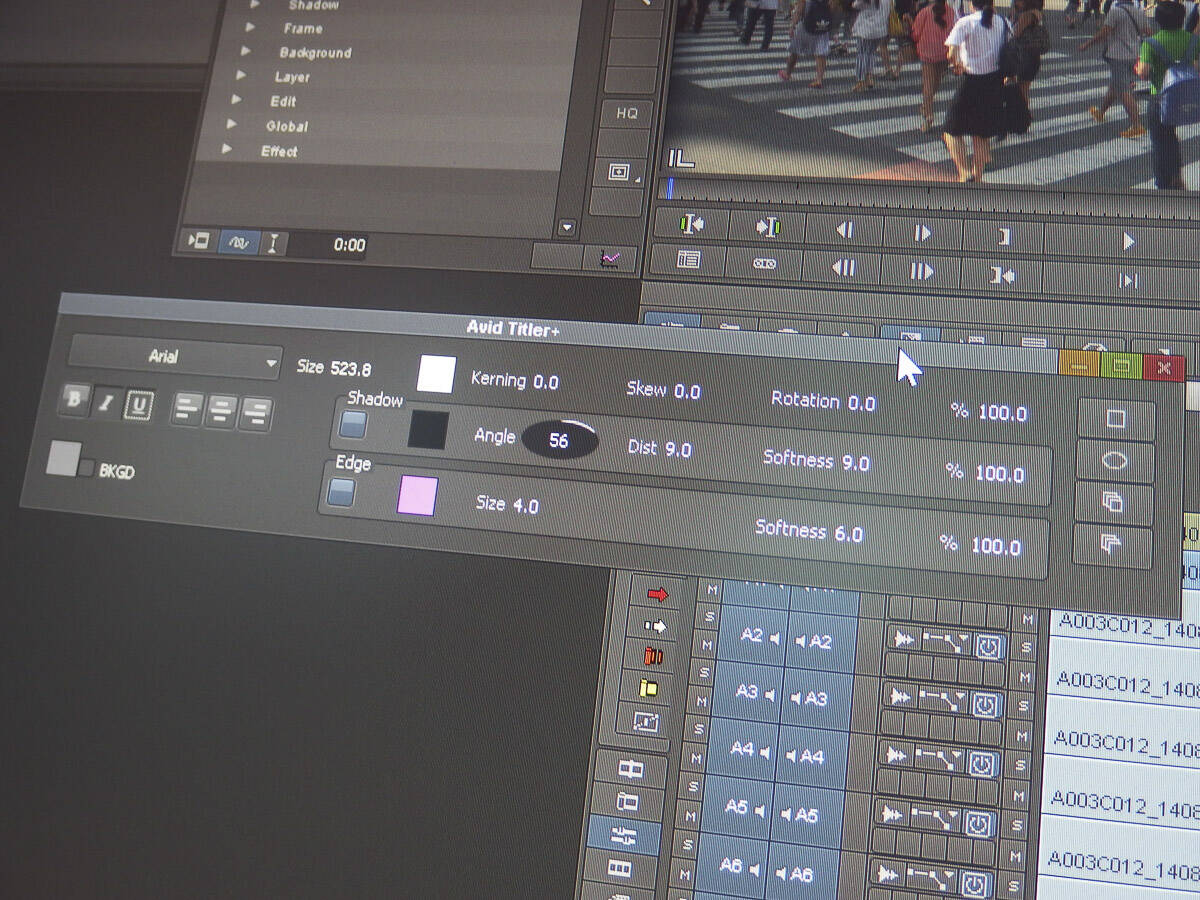This screenshot has width=1200, height=900.
Task: Click the Shadow Dist value 9.0
Action: click(678, 450)
